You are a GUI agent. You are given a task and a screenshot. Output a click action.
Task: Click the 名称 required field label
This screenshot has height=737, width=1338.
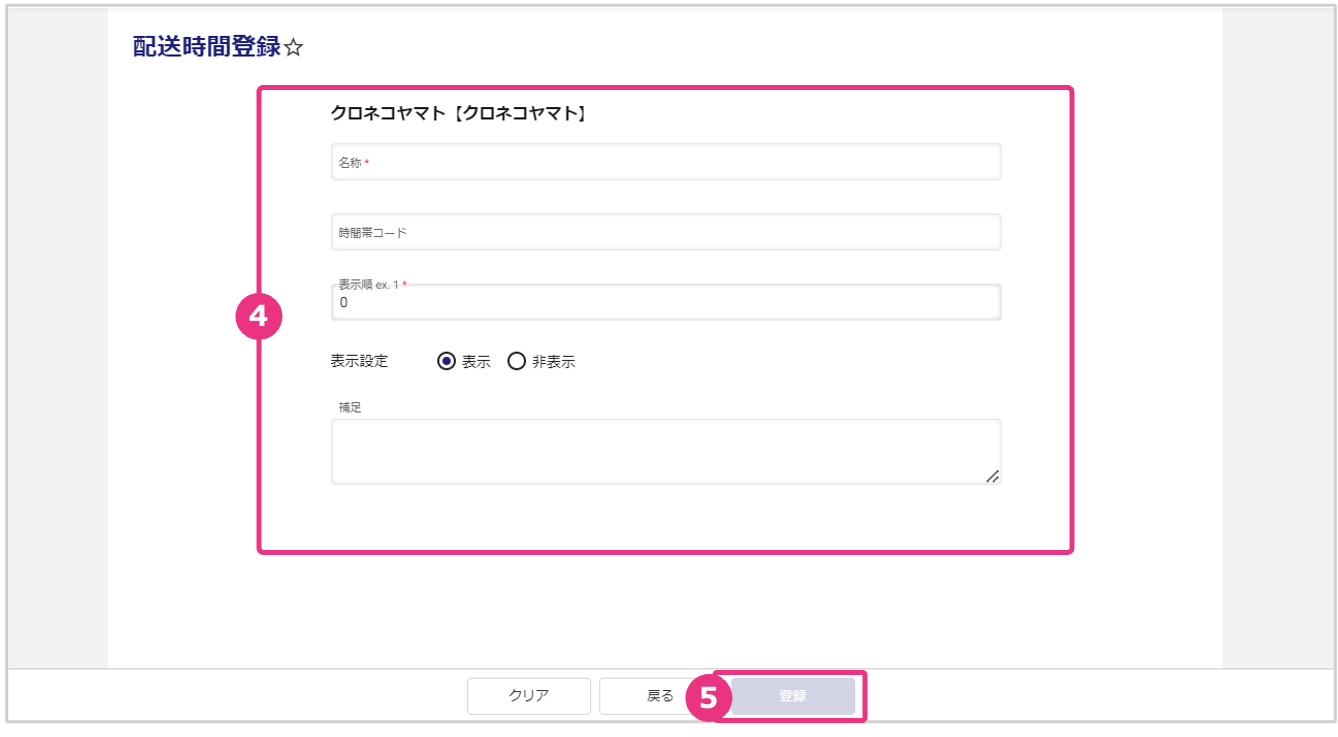click(x=351, y=162)
